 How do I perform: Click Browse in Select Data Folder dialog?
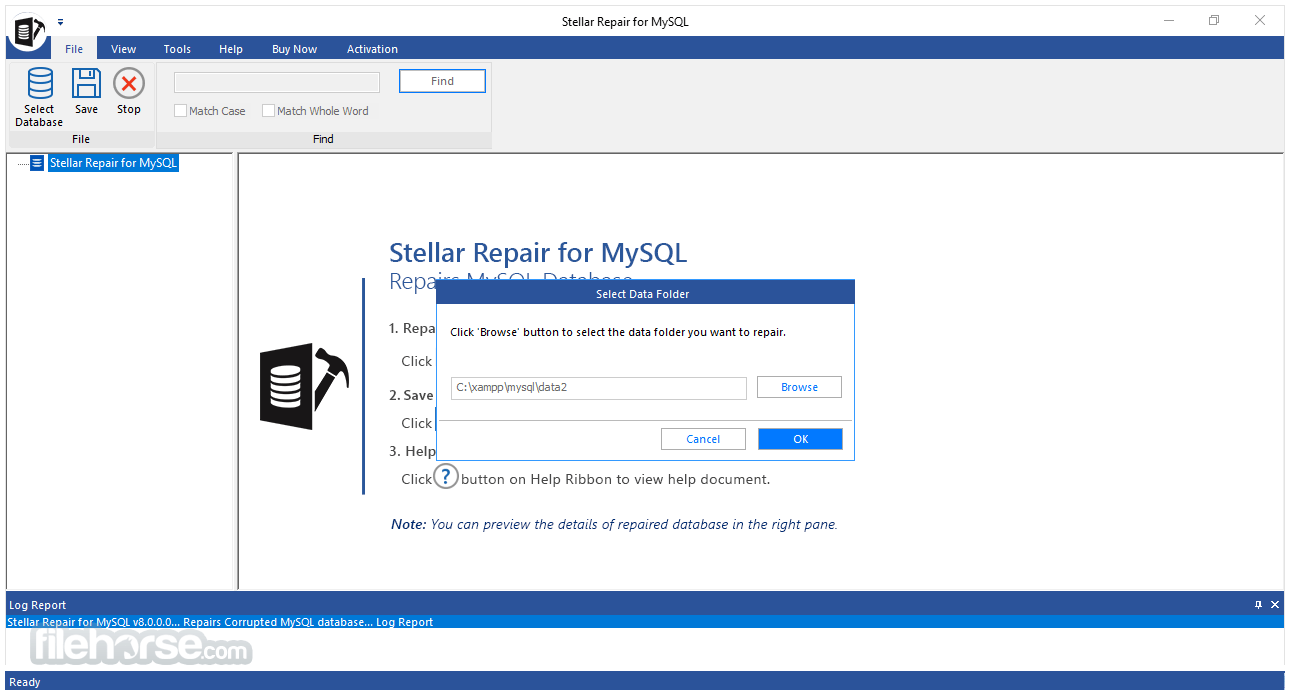[799, 387]
